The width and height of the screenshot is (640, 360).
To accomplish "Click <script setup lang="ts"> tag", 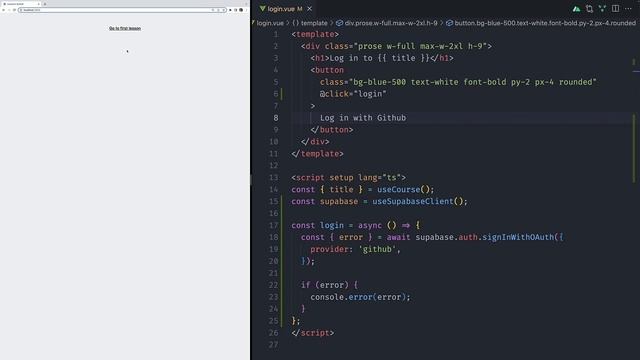I will 349,178.
